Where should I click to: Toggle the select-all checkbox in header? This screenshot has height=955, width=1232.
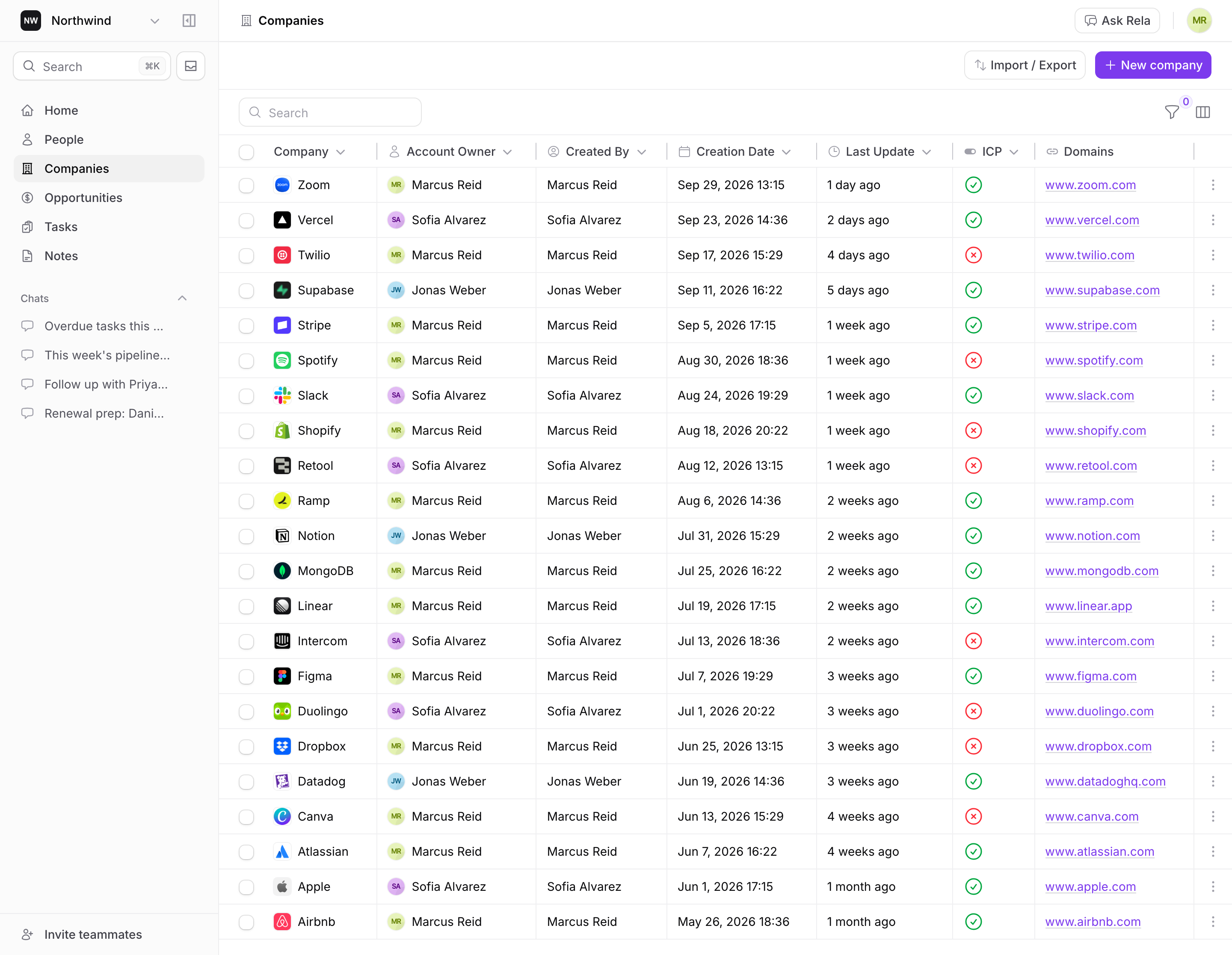[x=246, y=152]
